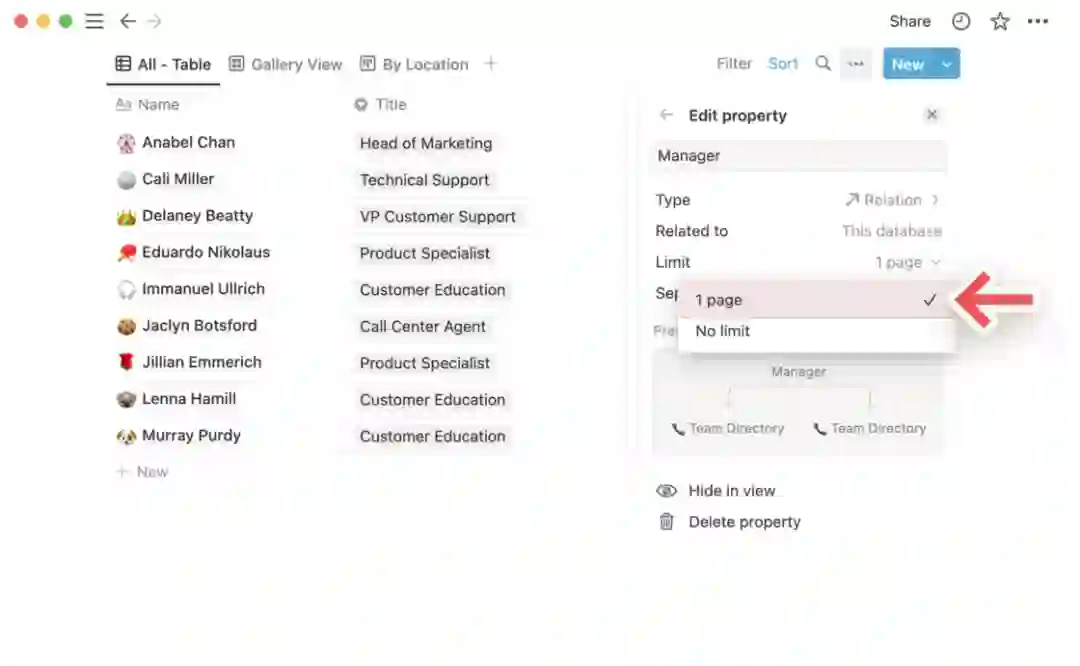The image size is (1080, 666).
Task: Return from Edit property using back arrow
Action: click(666, 115)
